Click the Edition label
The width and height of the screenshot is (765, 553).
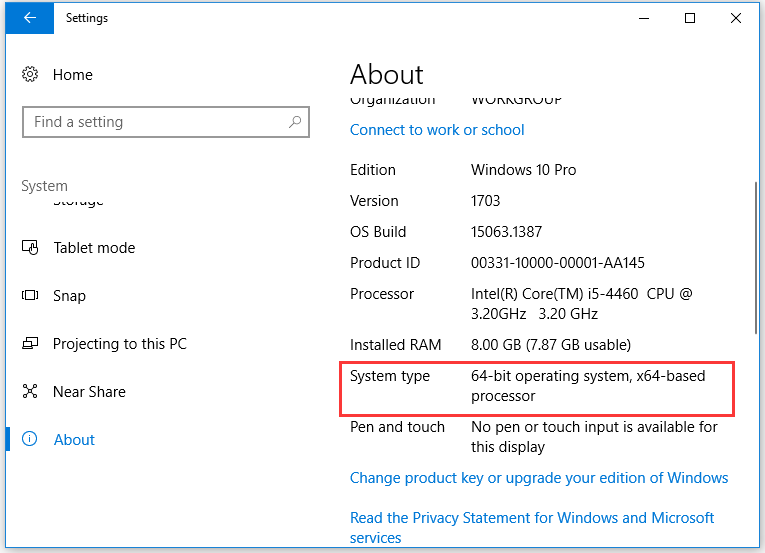373,170
